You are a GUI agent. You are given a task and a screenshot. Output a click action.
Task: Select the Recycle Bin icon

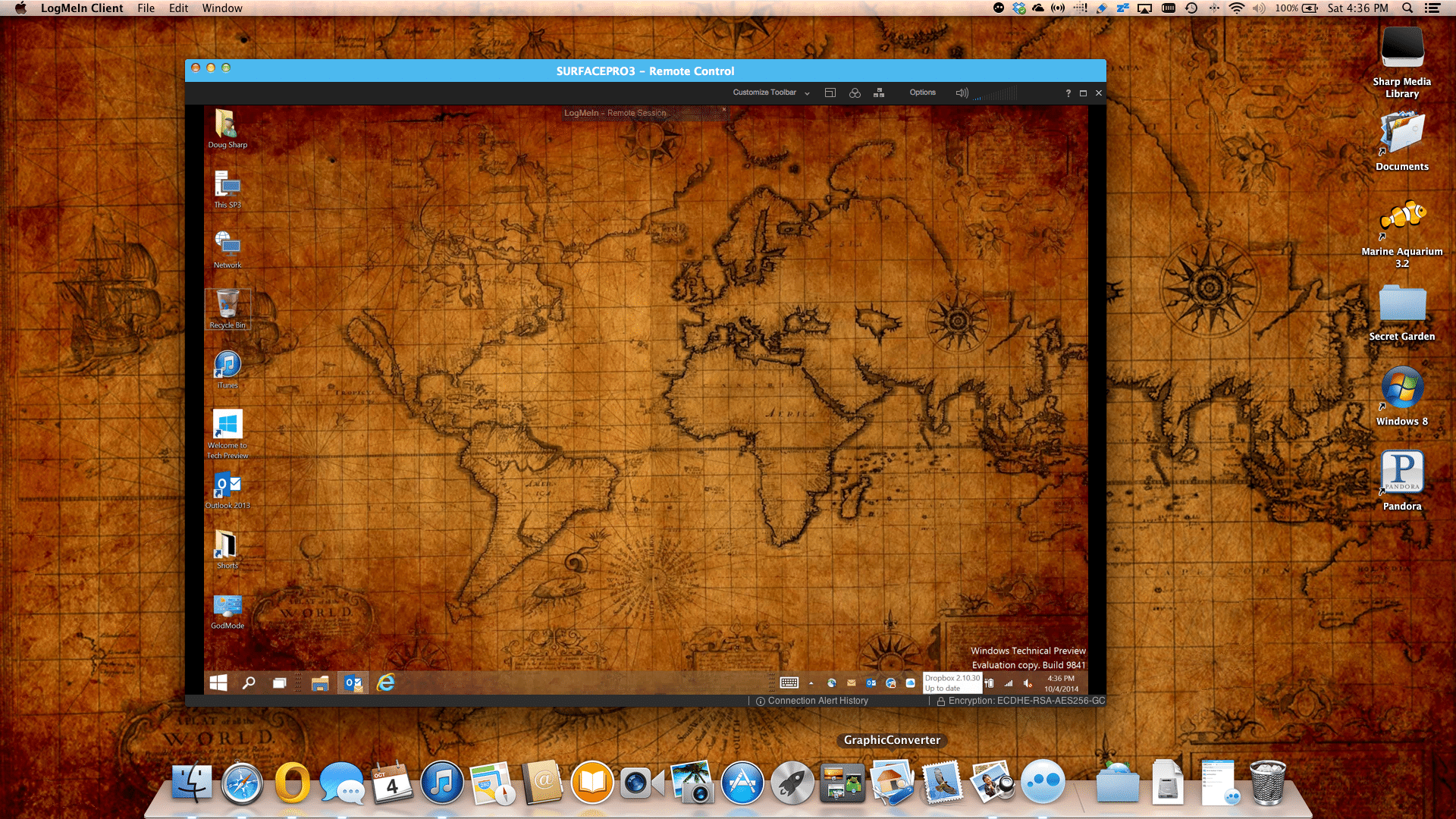pos(227,309)
